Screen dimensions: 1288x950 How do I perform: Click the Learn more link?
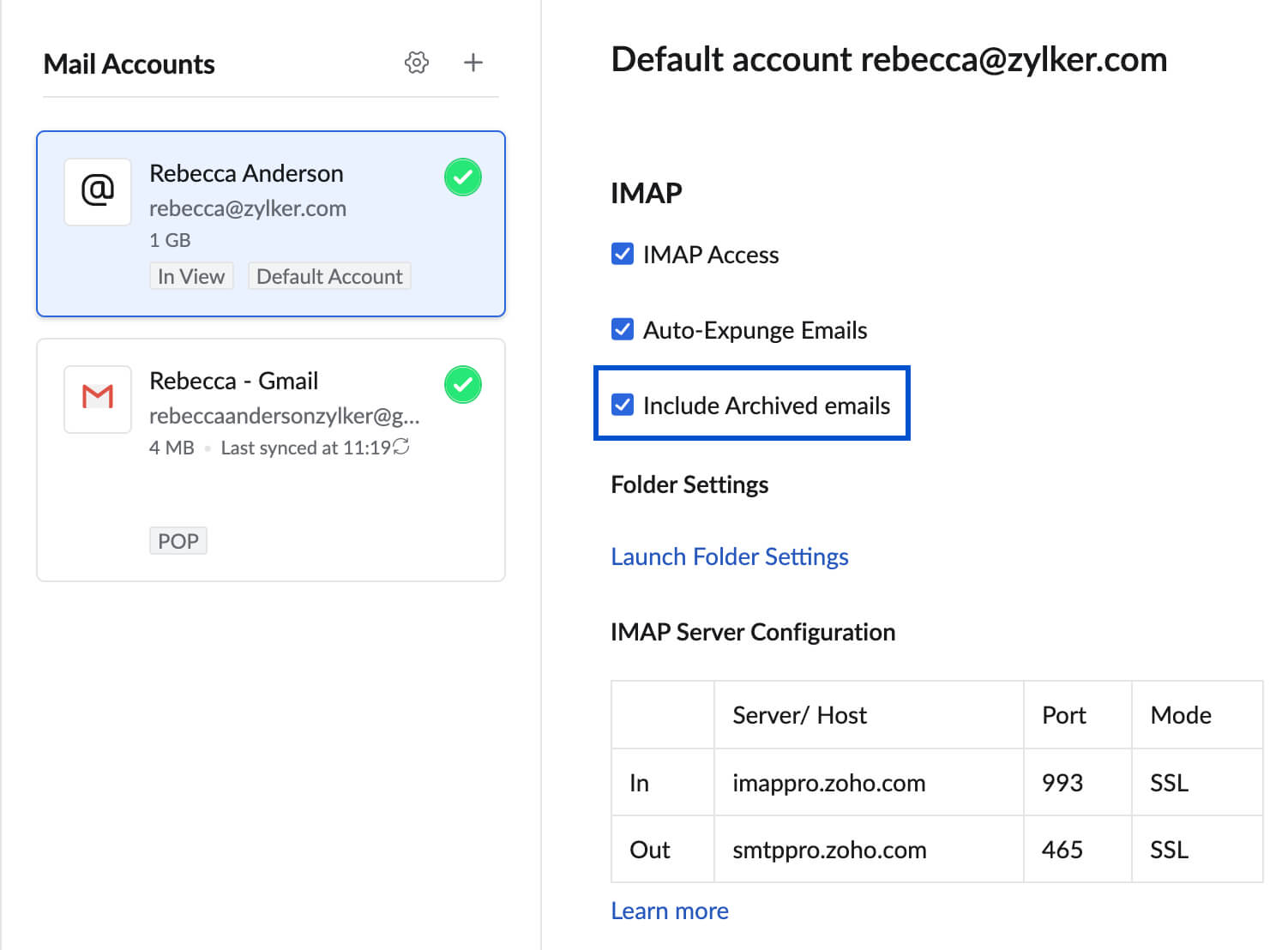(x=669, y=911)
